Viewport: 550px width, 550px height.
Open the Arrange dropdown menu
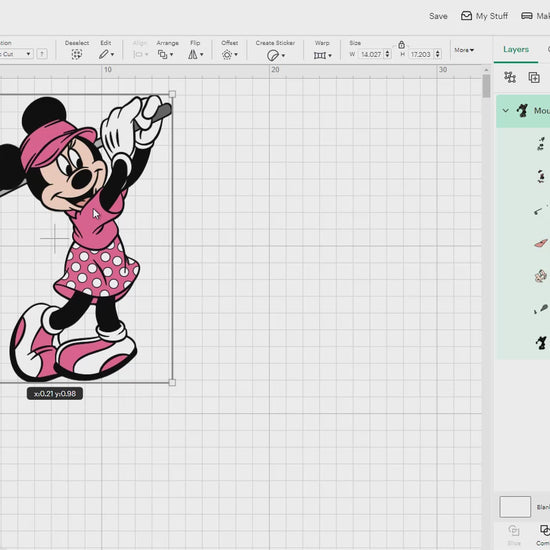click(x=166, y=54)
